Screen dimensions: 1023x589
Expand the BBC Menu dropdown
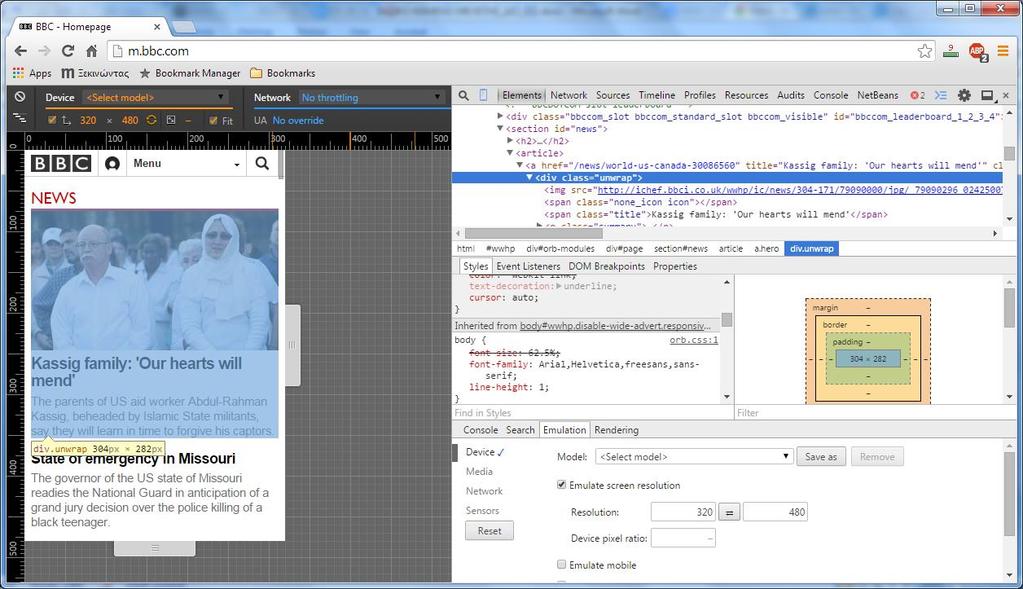pyautogui.click(x=186, y=163)
